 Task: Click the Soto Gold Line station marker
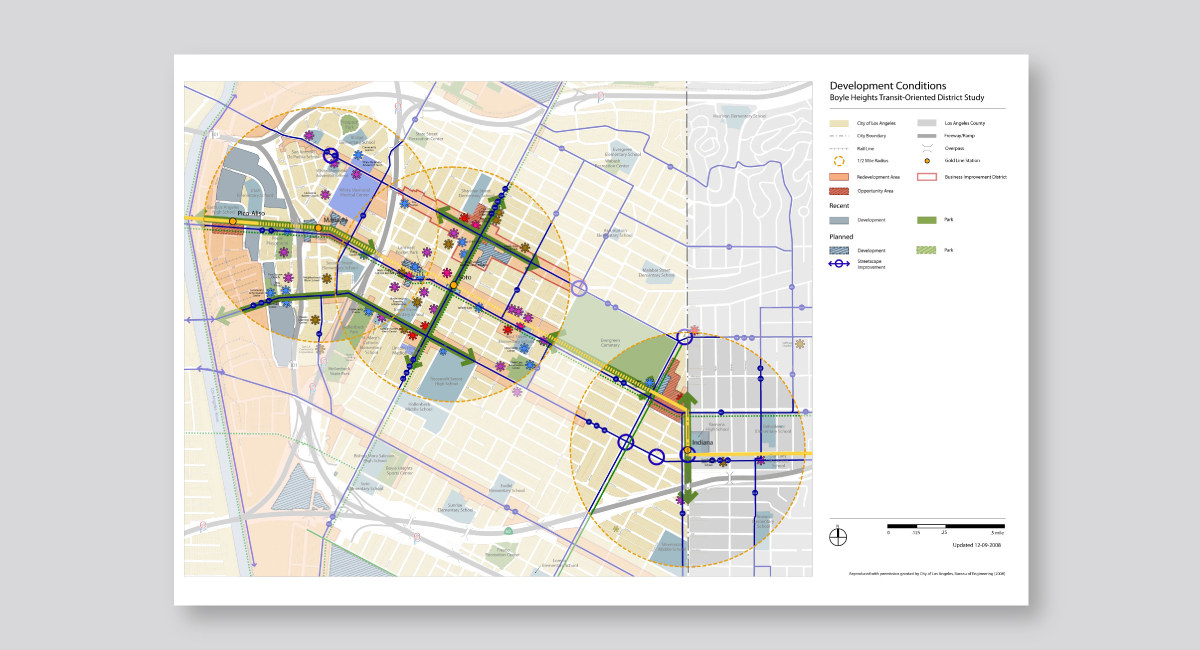pos(453,285)
